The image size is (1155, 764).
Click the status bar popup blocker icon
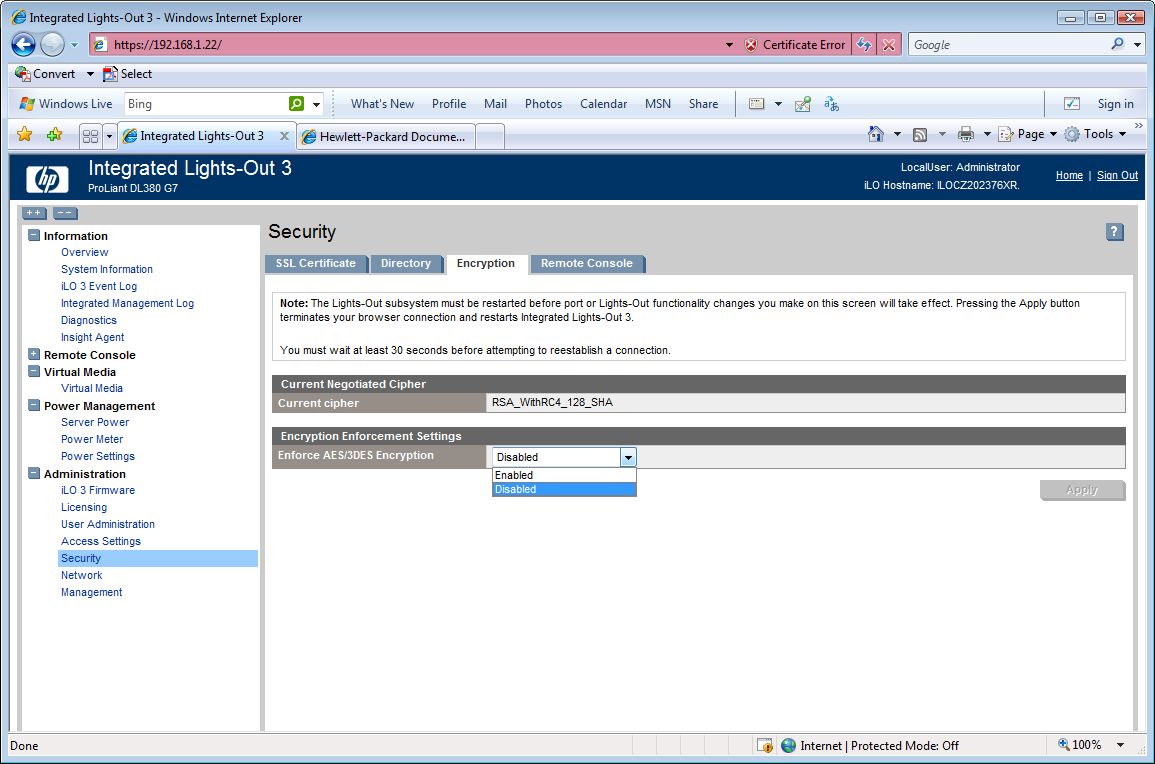[765, 746]
